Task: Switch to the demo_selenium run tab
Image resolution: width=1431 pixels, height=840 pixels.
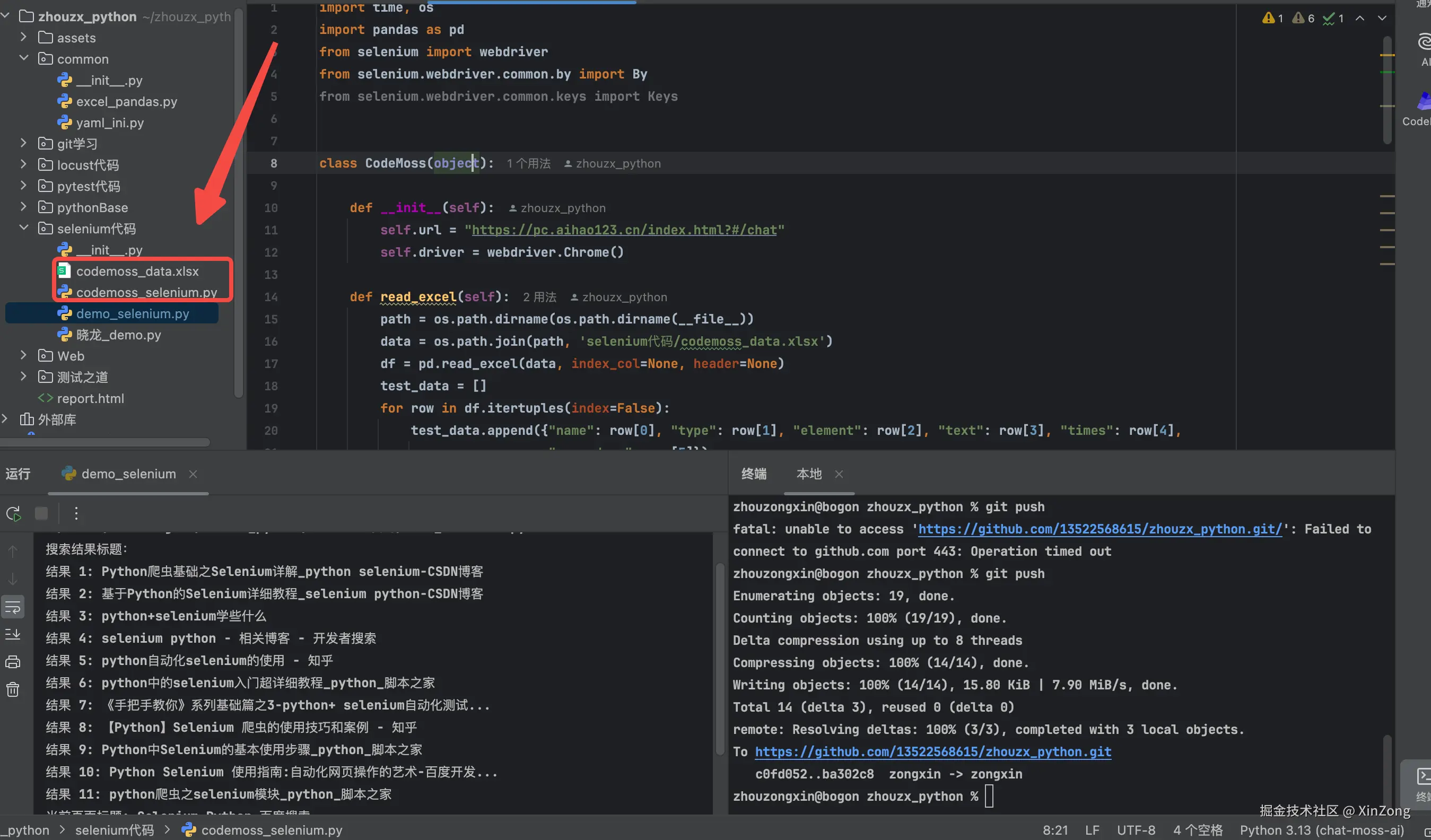Action: [x=128, y=474]
